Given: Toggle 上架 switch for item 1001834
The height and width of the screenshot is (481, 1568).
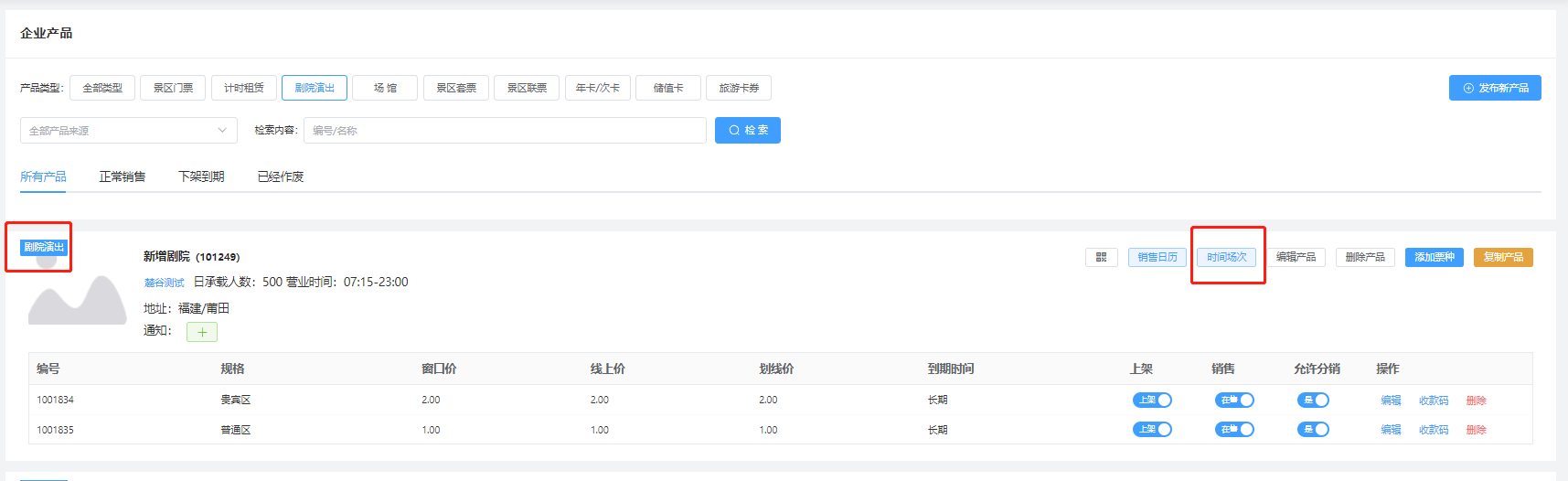Looking at the screenshot, I should tap(1152, 401).
